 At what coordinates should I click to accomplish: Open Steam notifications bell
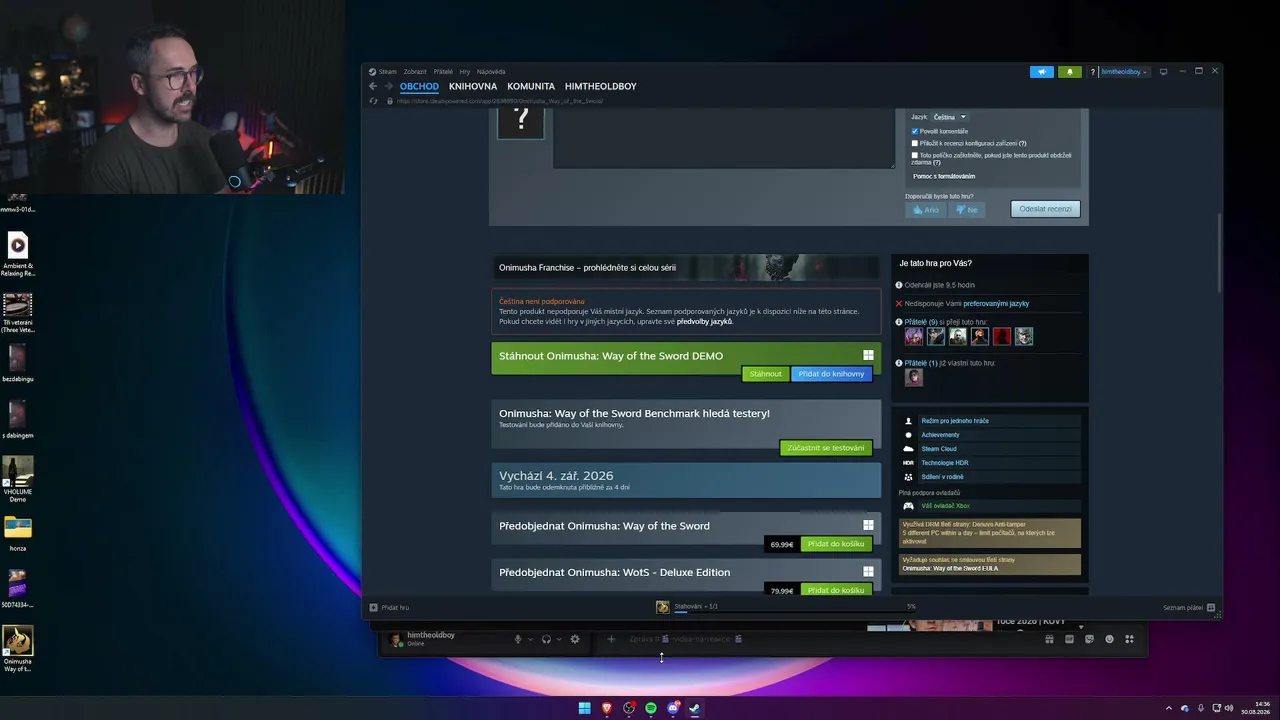click(1069, 72)
